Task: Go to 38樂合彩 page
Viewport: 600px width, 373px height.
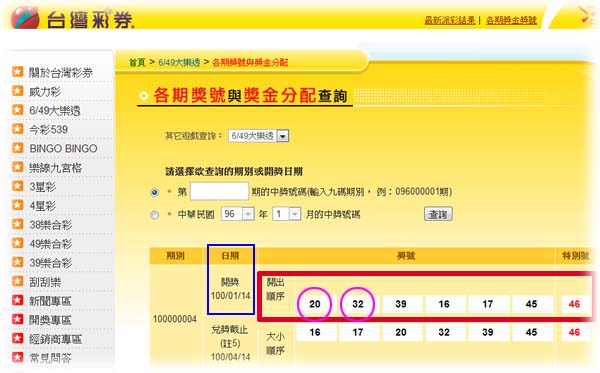Action: pos(51,225)
